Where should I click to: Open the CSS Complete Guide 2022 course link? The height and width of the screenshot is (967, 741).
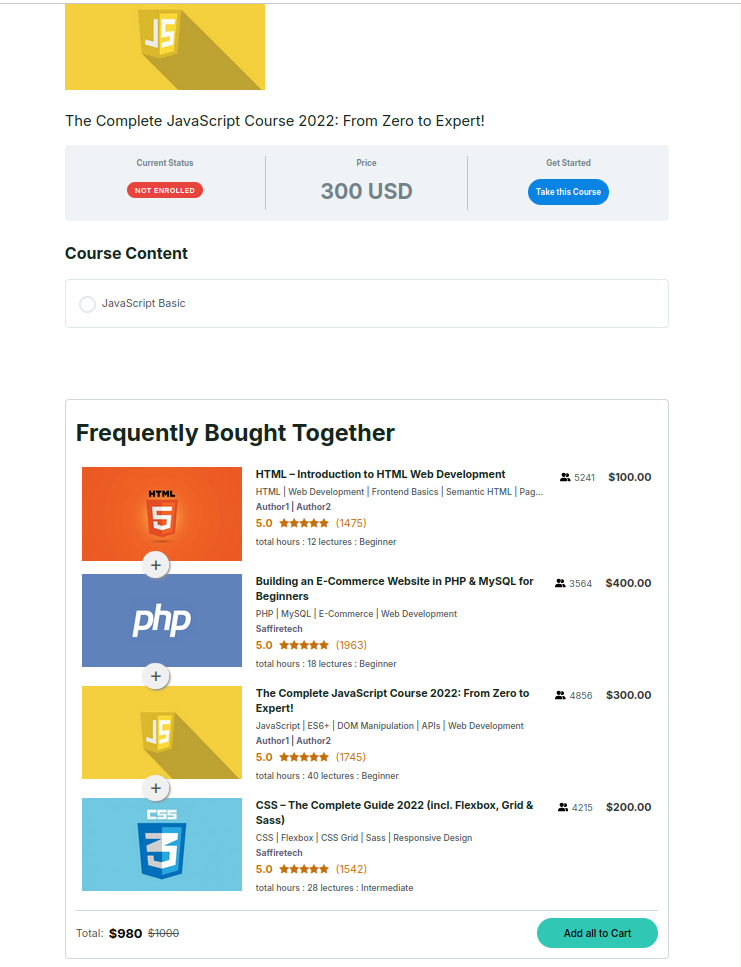[x=394, y=812]
